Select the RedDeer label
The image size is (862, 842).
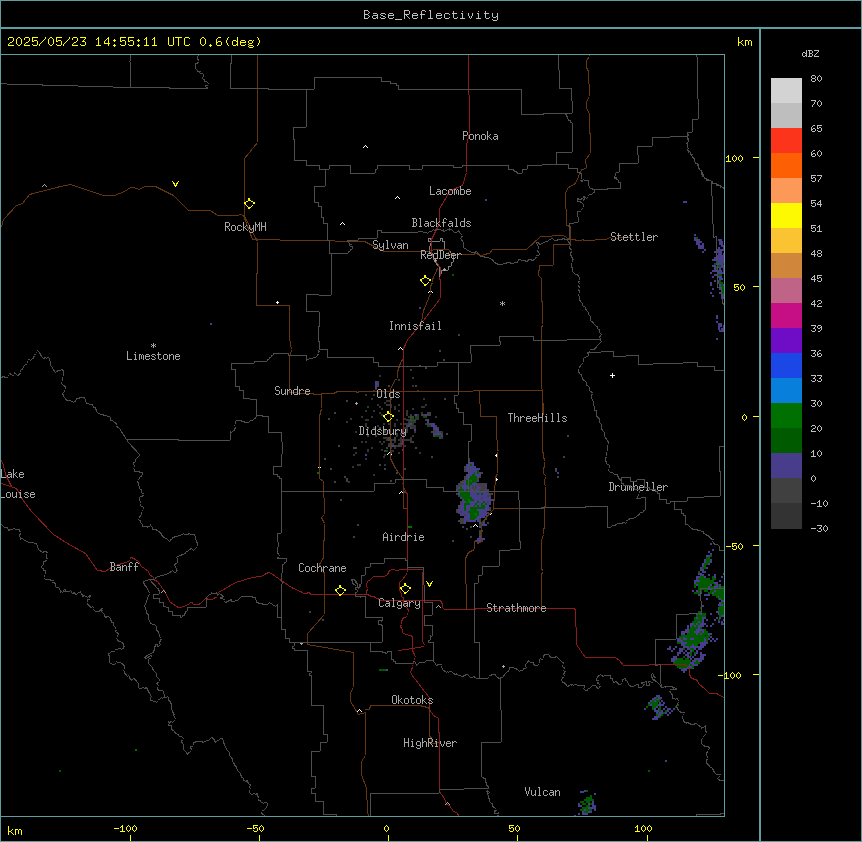click(440, 255)
